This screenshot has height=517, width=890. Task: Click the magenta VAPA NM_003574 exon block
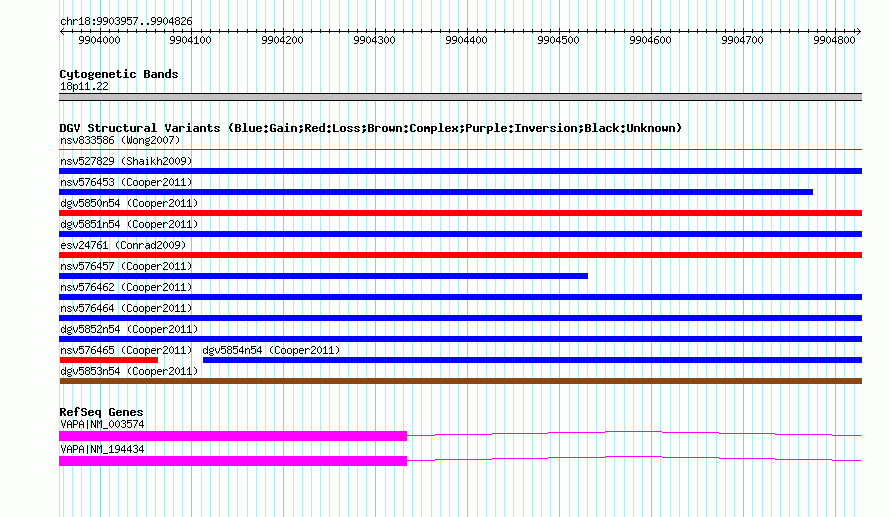233,436
